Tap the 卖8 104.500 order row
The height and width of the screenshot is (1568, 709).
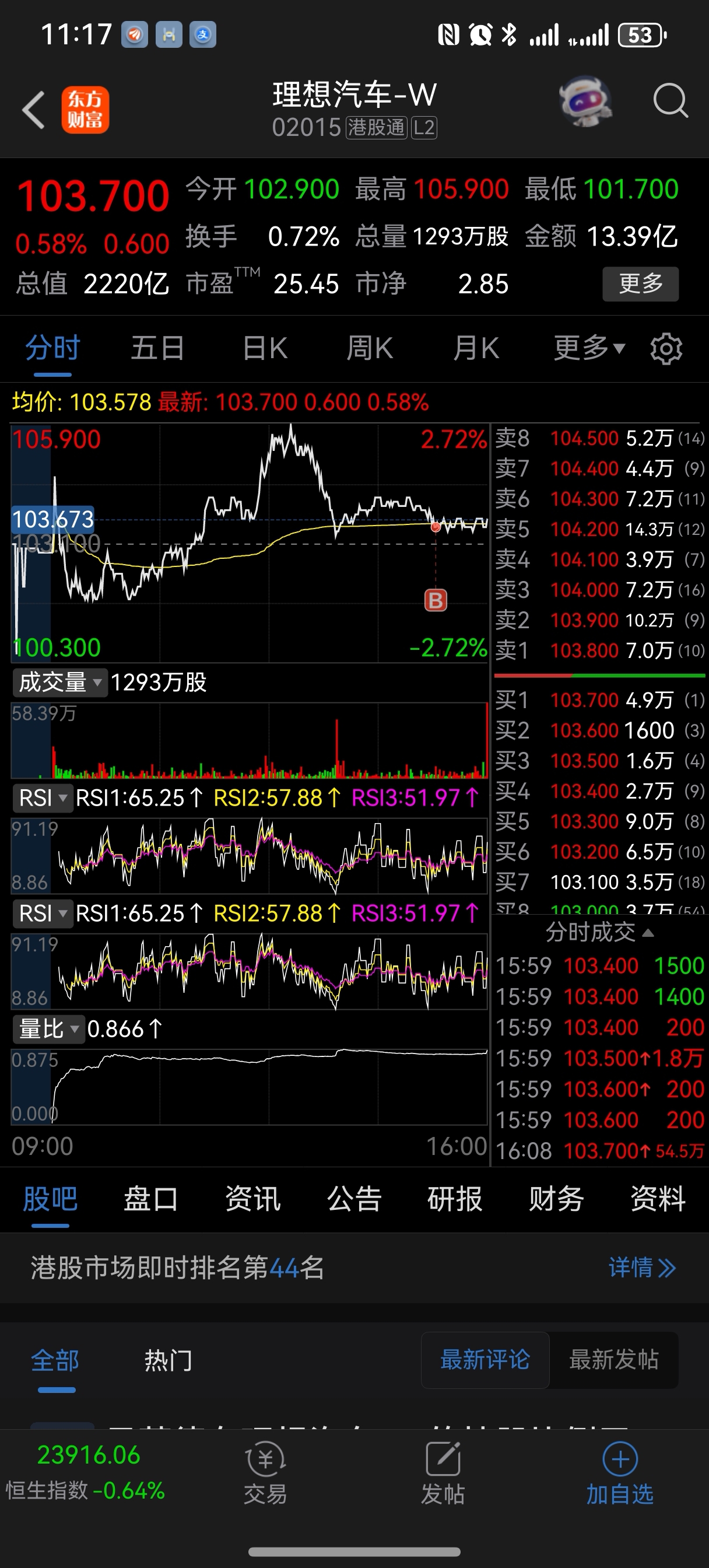point(599,437)
